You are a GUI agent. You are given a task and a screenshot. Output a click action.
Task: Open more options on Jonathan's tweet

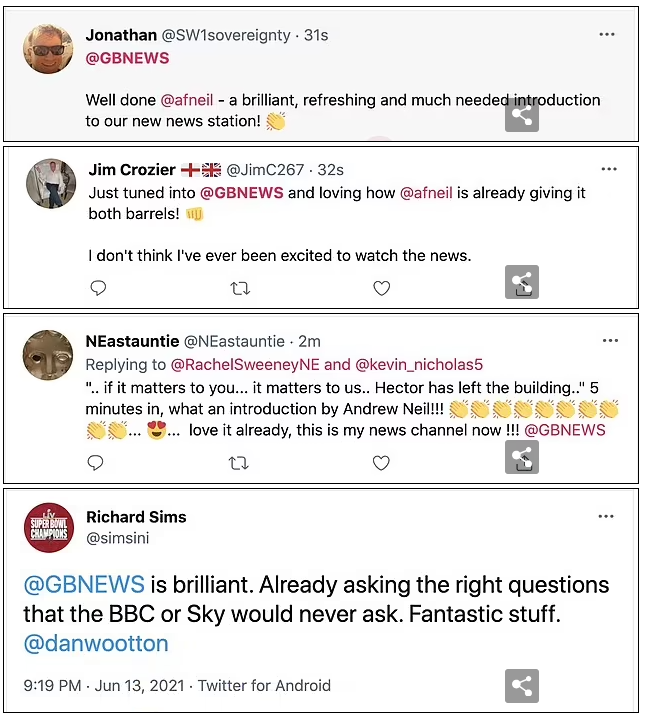(606, 34)
